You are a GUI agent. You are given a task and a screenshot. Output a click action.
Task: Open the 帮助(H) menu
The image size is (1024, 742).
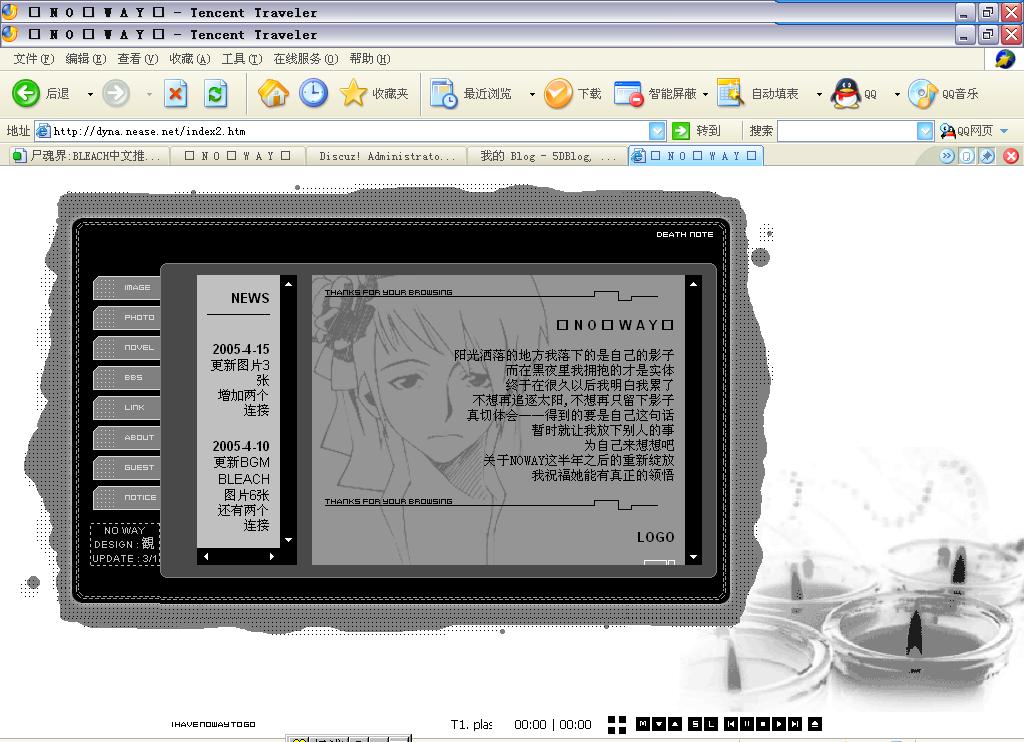pyautogui.click(x=370, y=59)
